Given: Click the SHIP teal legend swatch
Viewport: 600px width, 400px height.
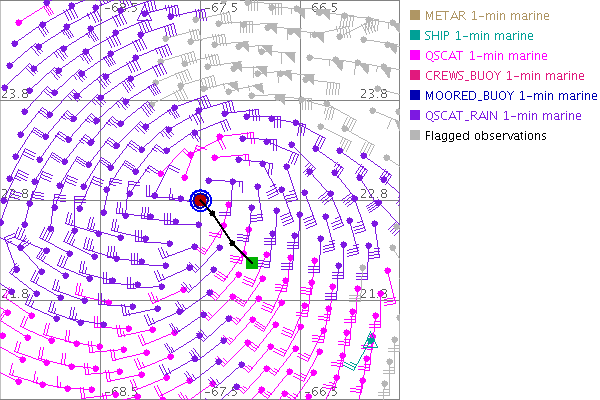Looking at the screenshot, I should tap(414, 36).
